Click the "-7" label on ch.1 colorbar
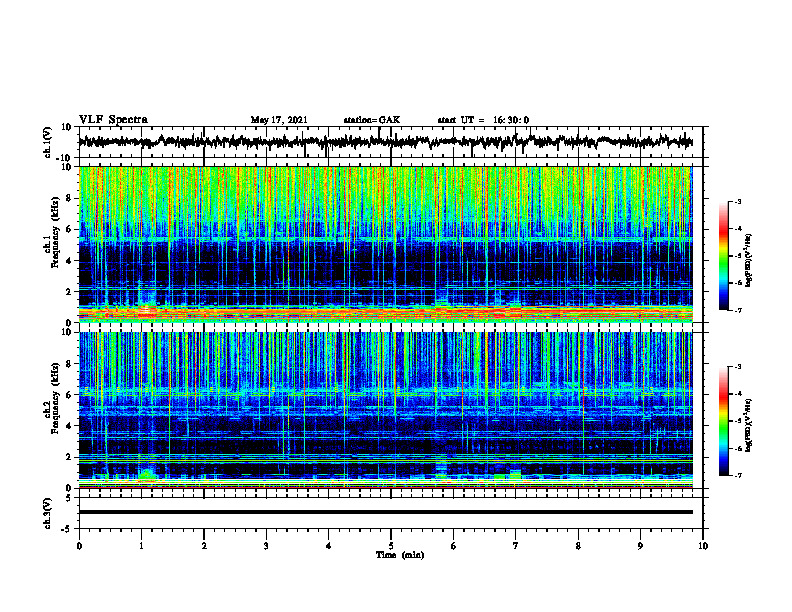The image size is (792, 612). (x=737, y=310)
